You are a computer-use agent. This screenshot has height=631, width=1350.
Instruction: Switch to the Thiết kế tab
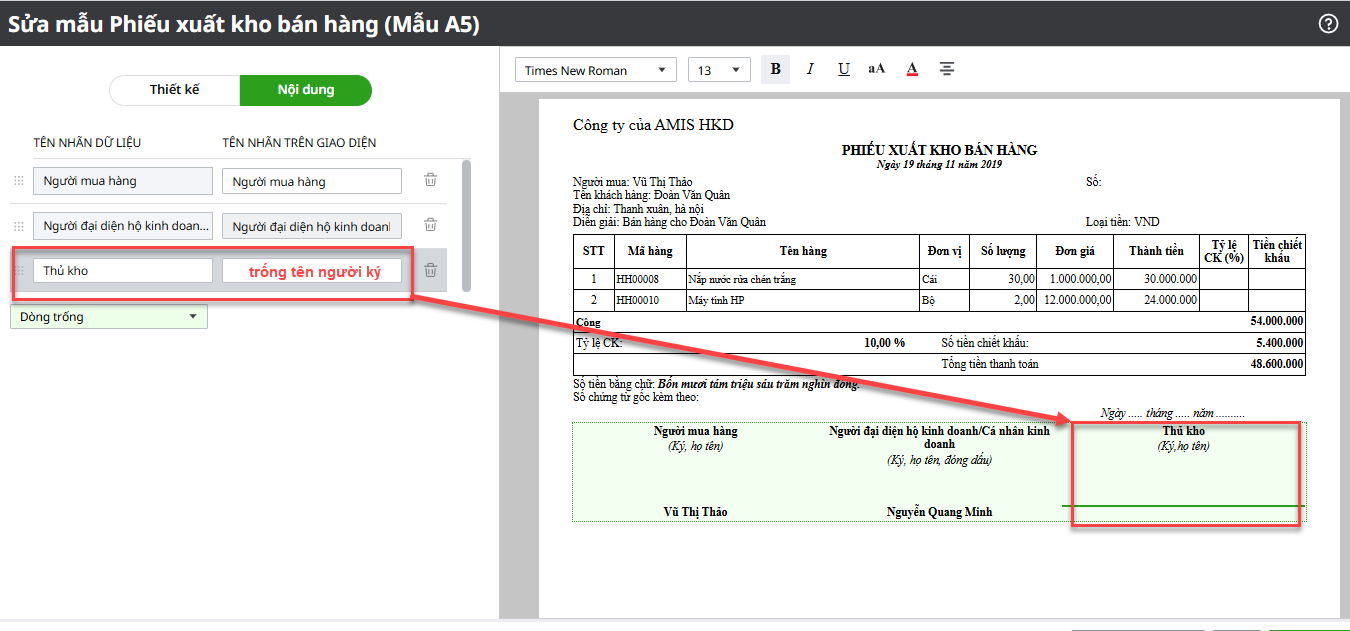[175, 90]
